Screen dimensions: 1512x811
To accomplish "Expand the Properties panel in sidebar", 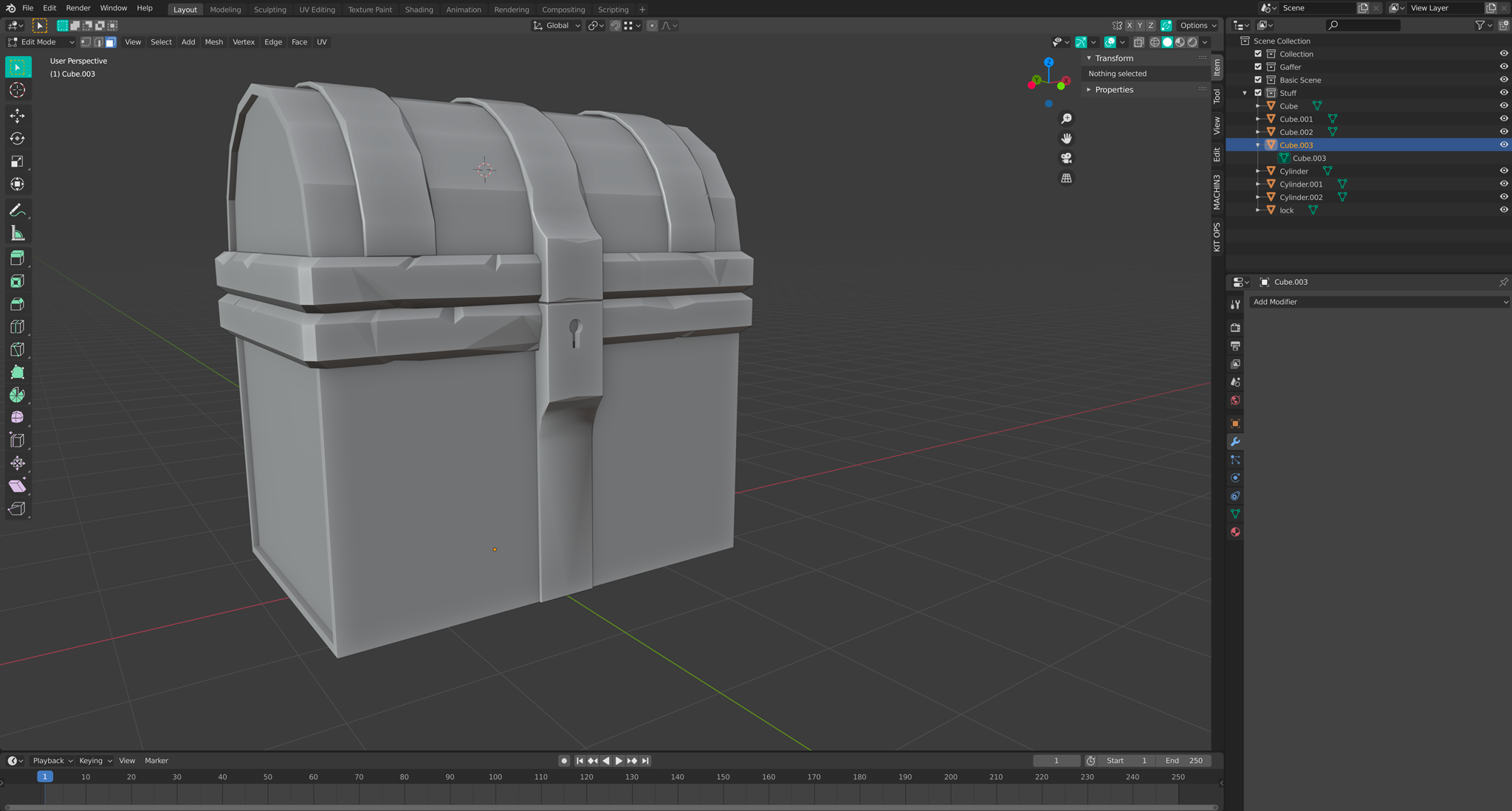I will point(1113,90).
